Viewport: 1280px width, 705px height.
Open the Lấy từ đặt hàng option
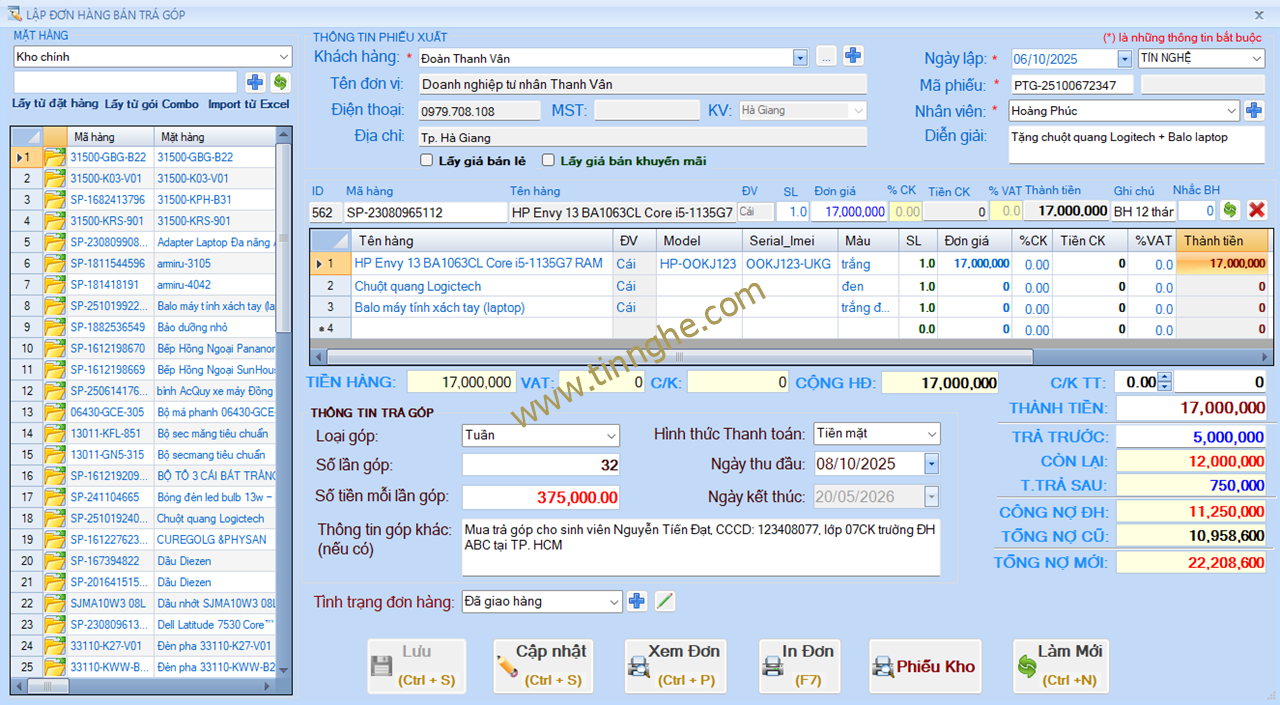click(55, 104)
